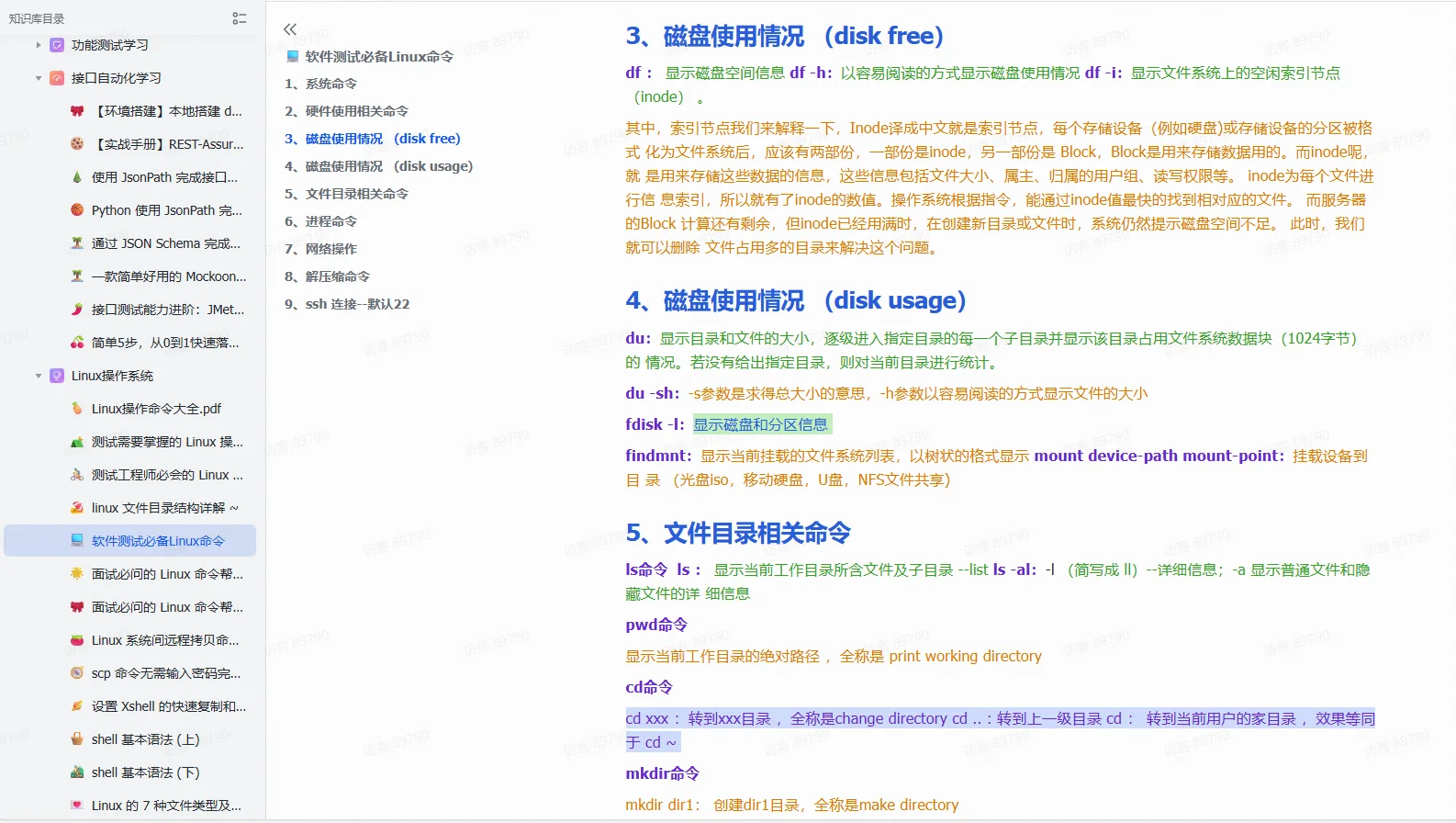Click heading 3、磁盘使用情况 (disk free) in content
The width and height of the screenshot is (1456, 823).
[x=785, y=36]
